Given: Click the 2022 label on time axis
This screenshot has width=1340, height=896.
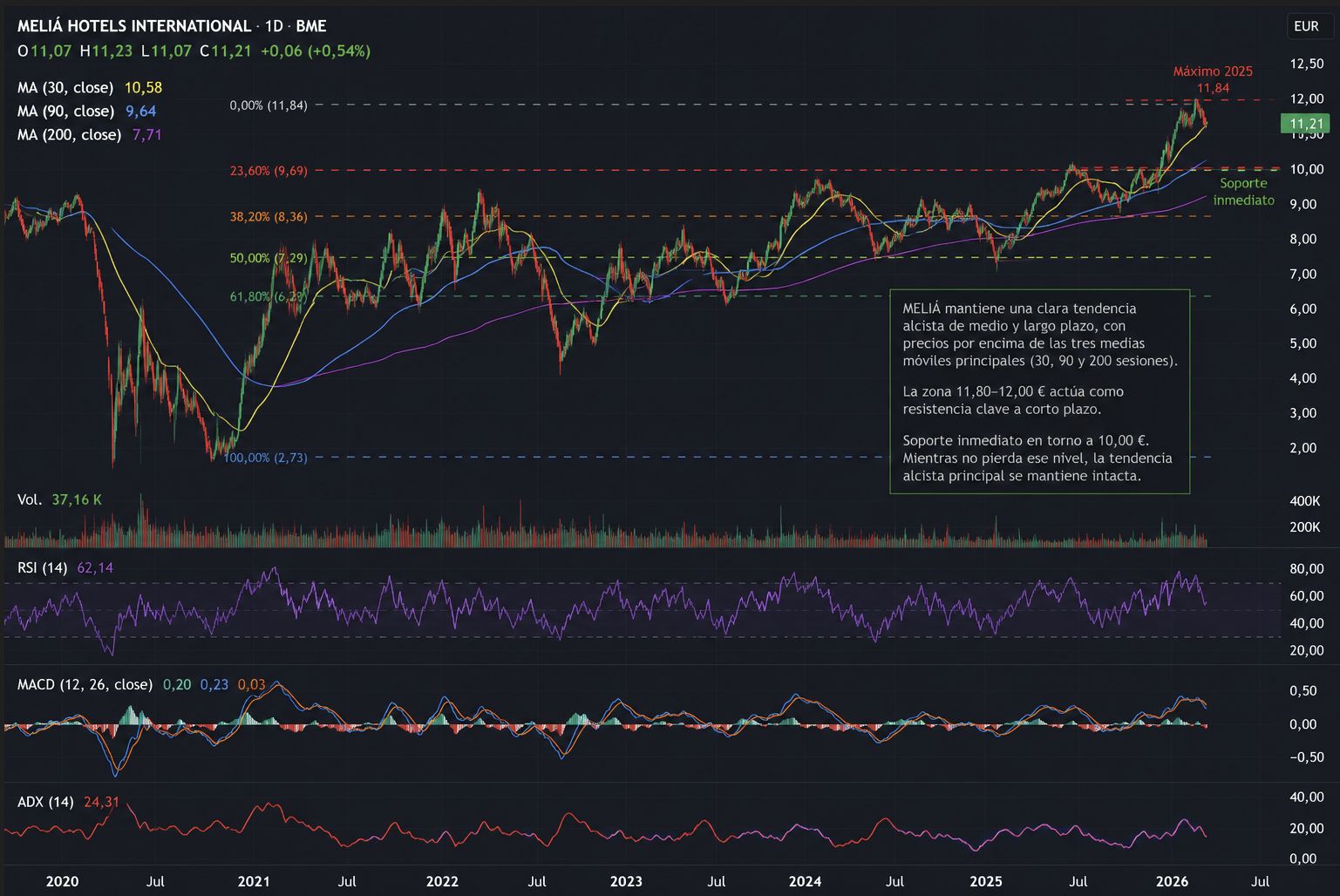Looking at the screenshot, I should tap(442, 881).
